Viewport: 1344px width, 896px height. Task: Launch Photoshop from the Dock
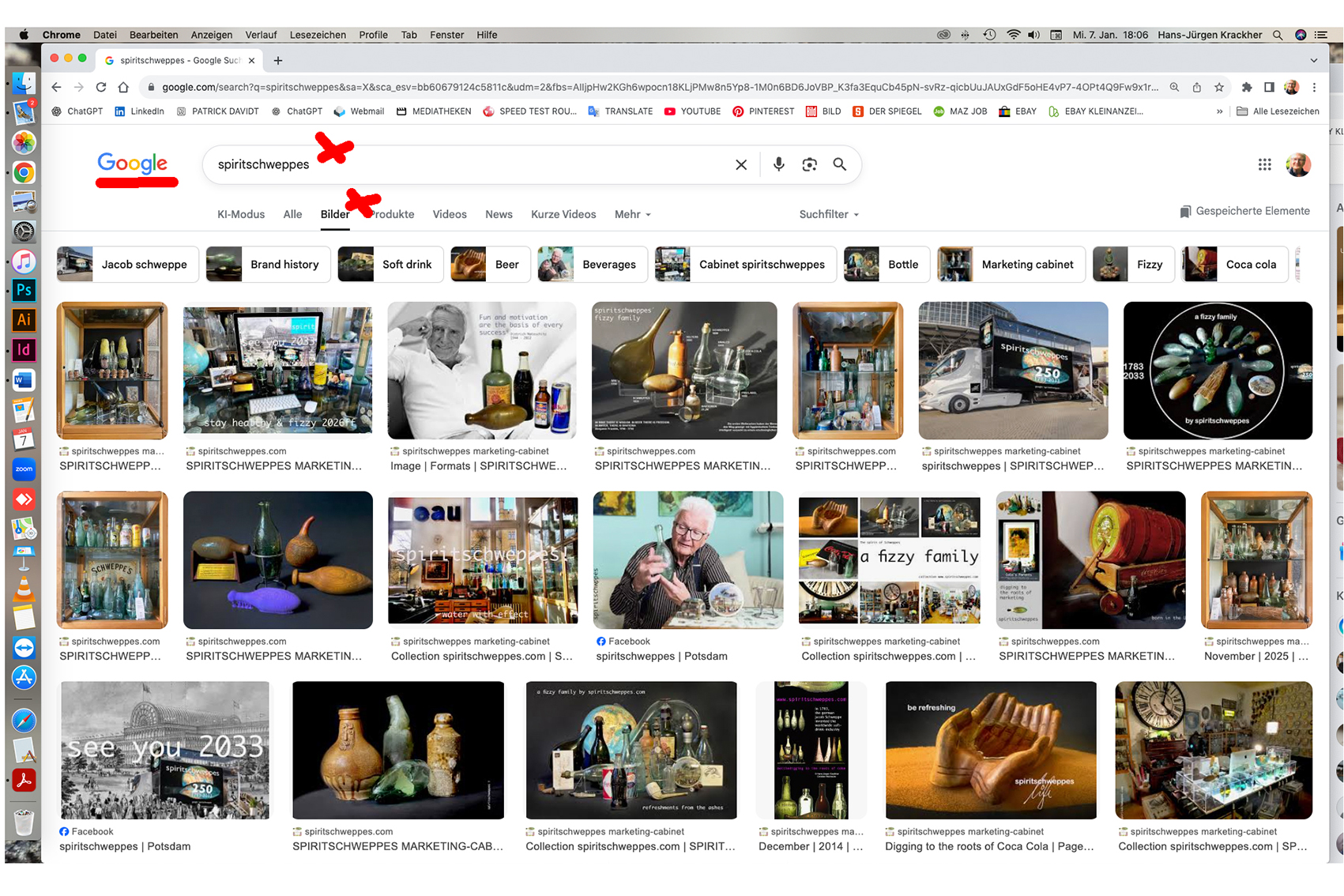(x=24, y=290)
